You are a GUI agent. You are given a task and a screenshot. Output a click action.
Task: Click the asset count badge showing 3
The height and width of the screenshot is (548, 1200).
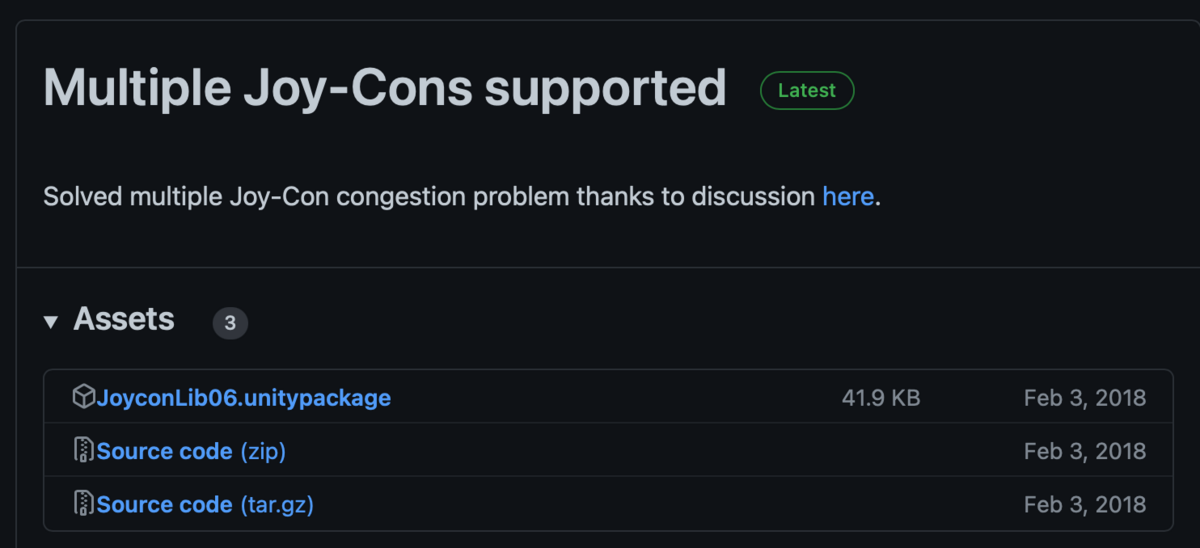230,323
